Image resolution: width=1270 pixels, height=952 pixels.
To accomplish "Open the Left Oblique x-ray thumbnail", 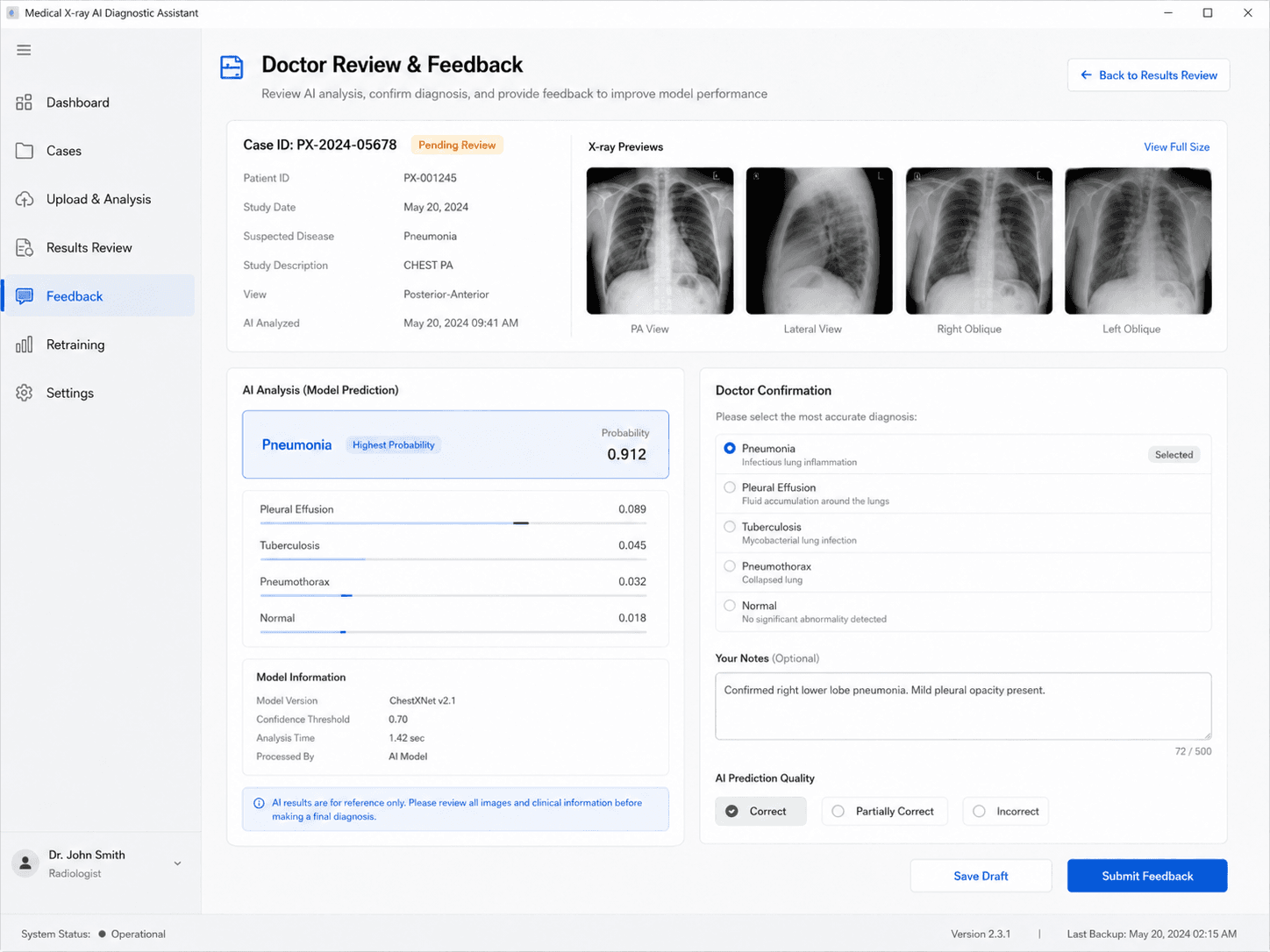I will [x=1138, y=241].
